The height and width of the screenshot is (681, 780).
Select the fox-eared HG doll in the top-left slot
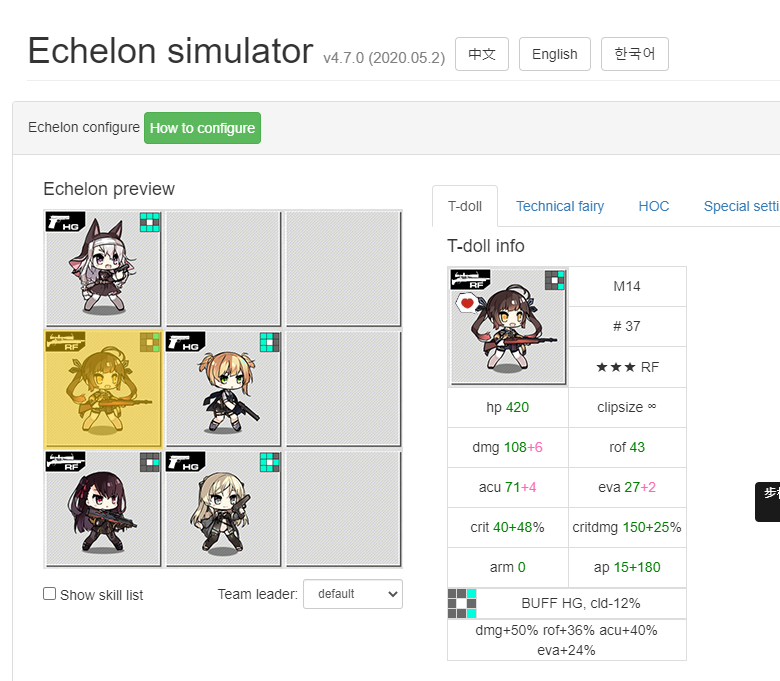click(x=103, y=269)
